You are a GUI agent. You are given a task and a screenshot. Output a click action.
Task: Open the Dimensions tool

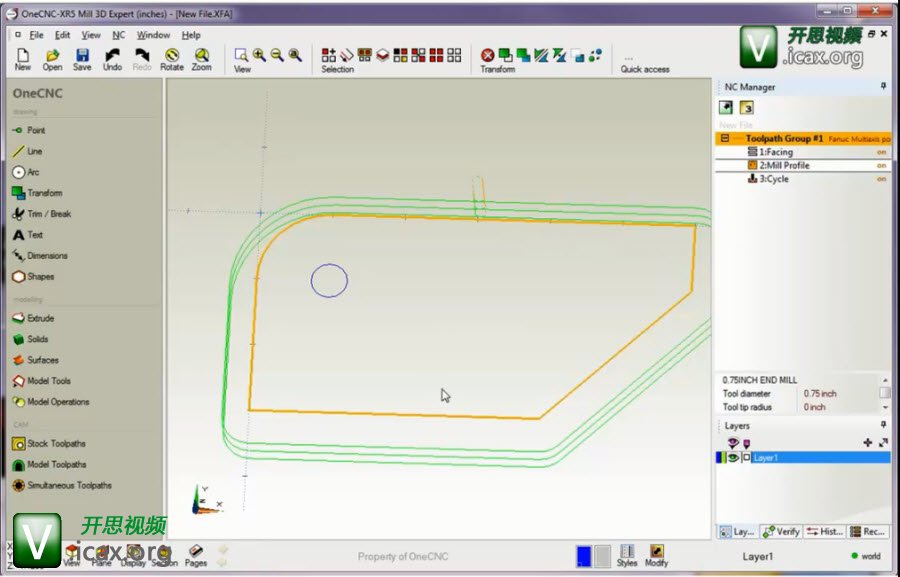[x=47, y=256]
